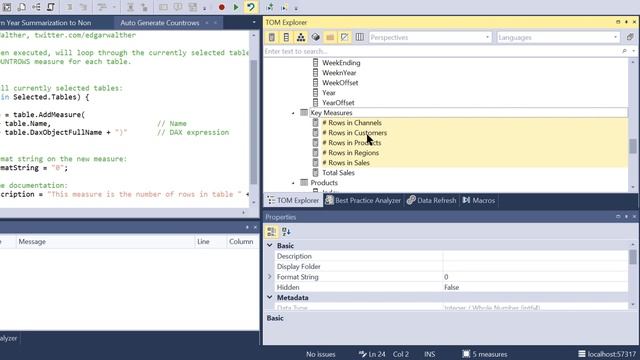Screen dimensions: 640x360
Task: Click the pin icon of the Properties panel
Action: point(626,217)
